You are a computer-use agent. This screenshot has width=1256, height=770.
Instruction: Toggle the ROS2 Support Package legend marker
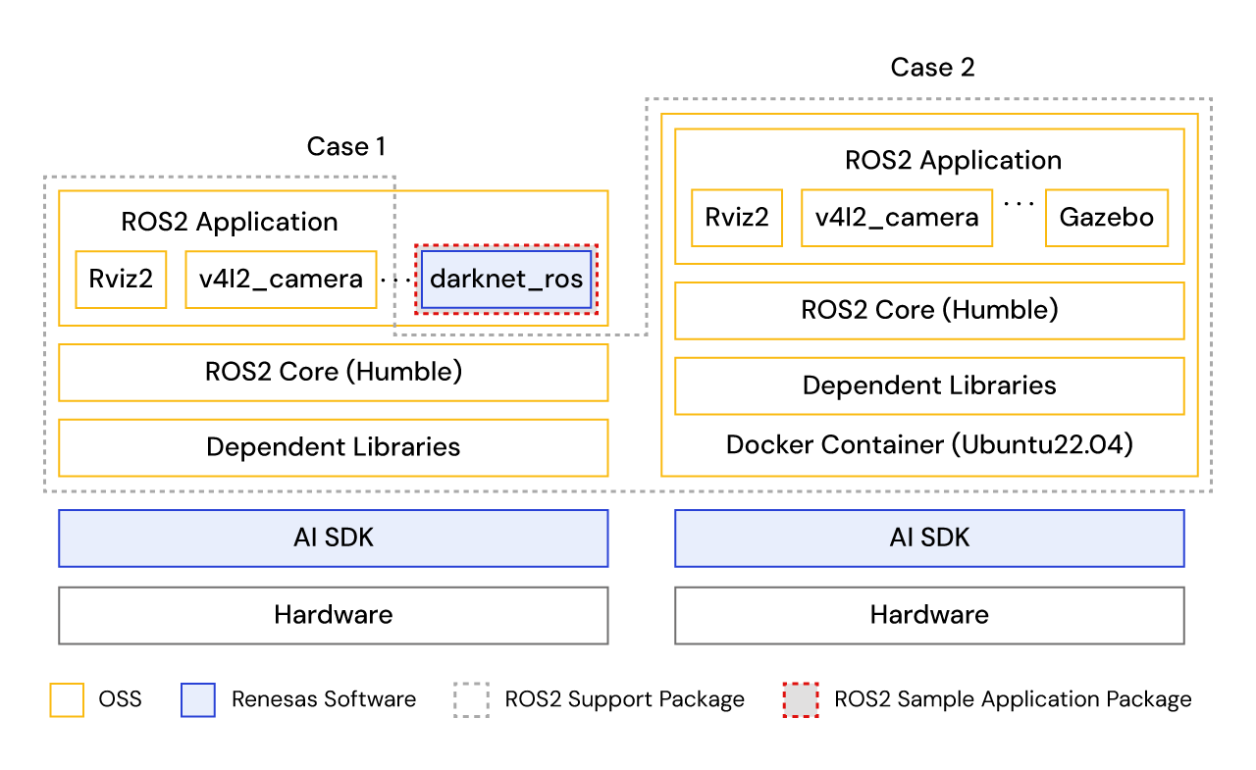pyautogui.click(x=473, y=698)
